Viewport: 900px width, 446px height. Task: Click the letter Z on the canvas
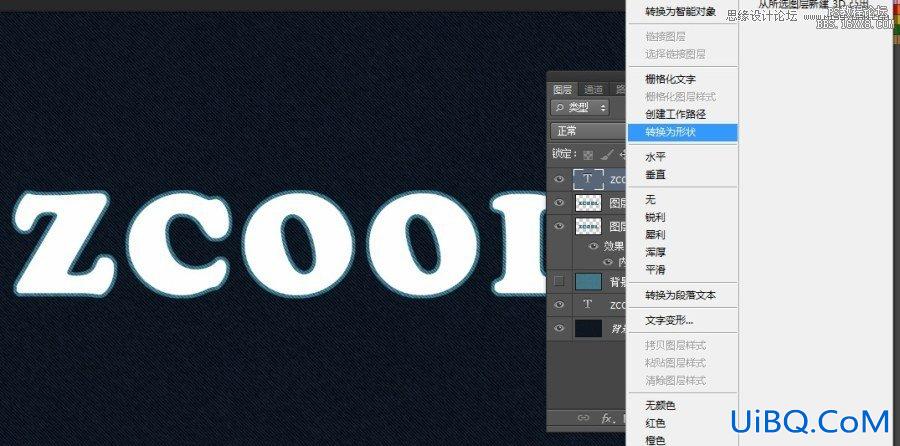[62, 243]
